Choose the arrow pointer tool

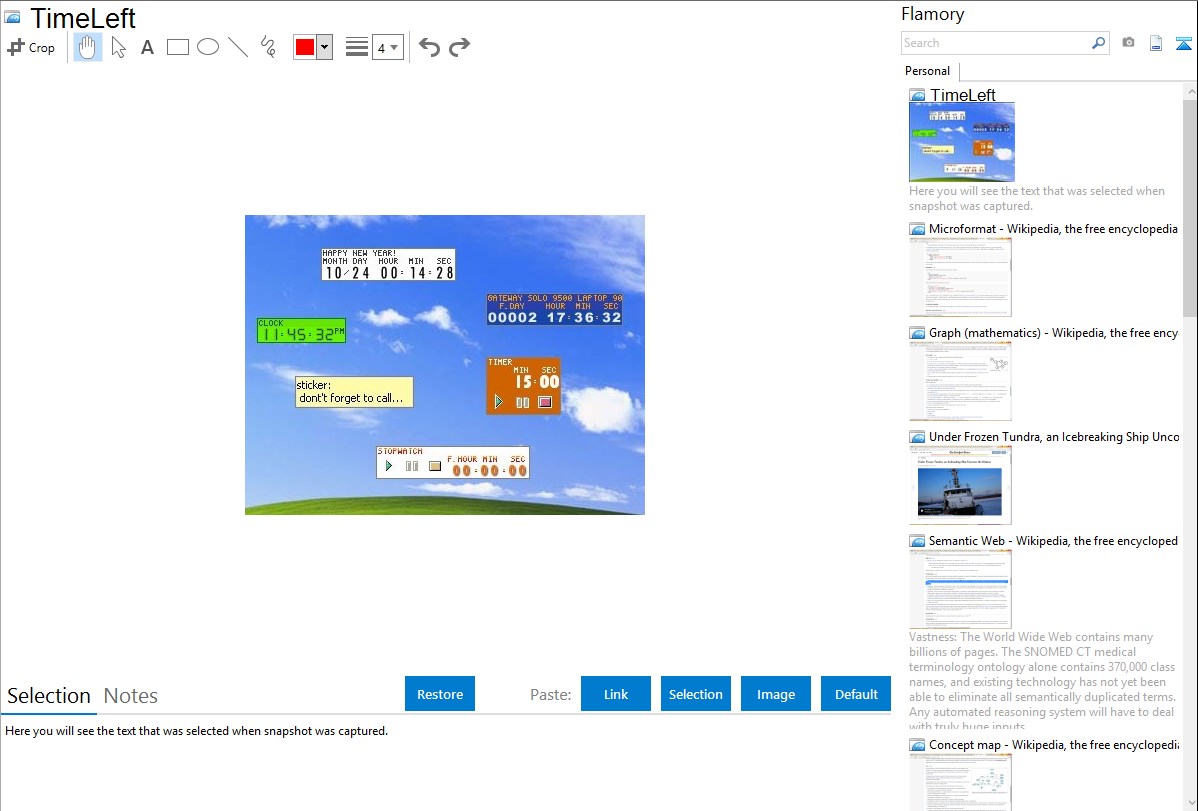[118, 47]
